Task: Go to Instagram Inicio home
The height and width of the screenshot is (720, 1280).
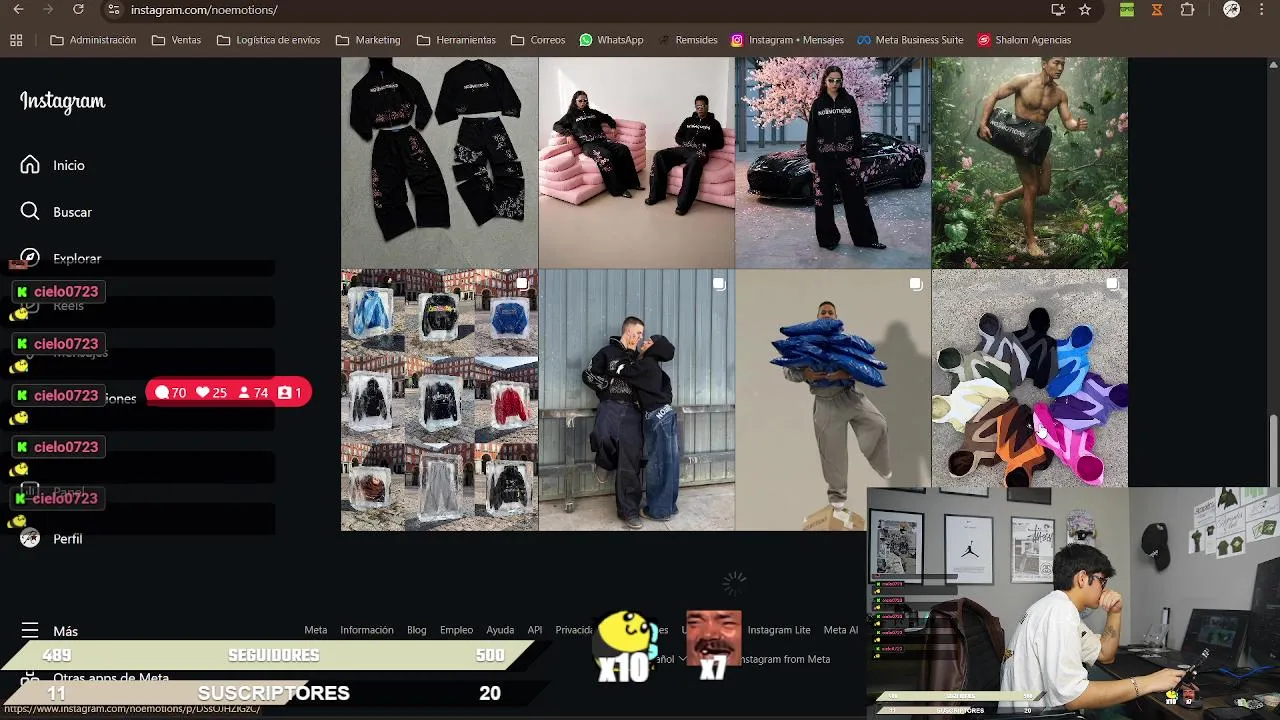Action: tap(54, 165)
